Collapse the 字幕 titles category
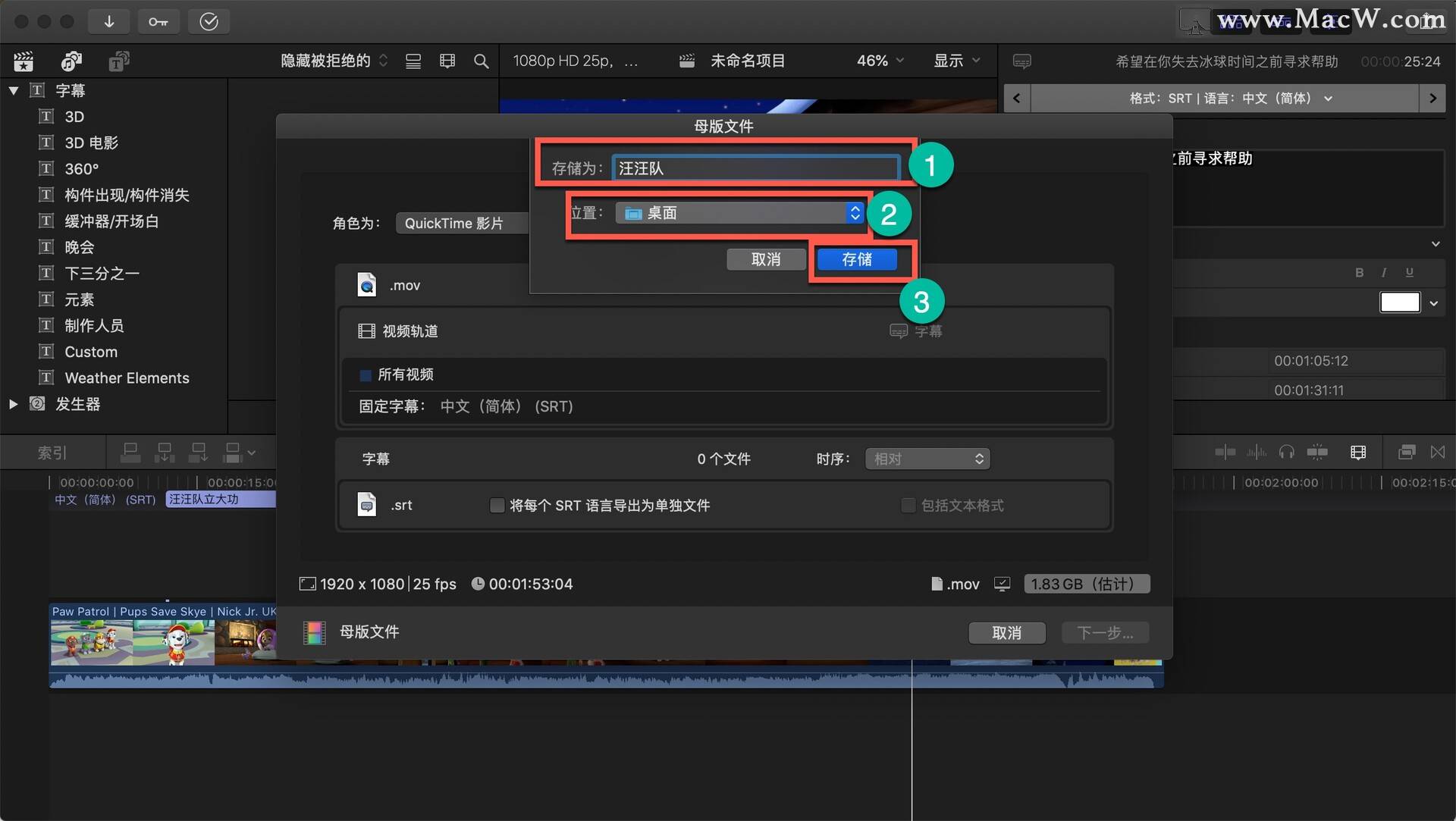 click(14, 90)
